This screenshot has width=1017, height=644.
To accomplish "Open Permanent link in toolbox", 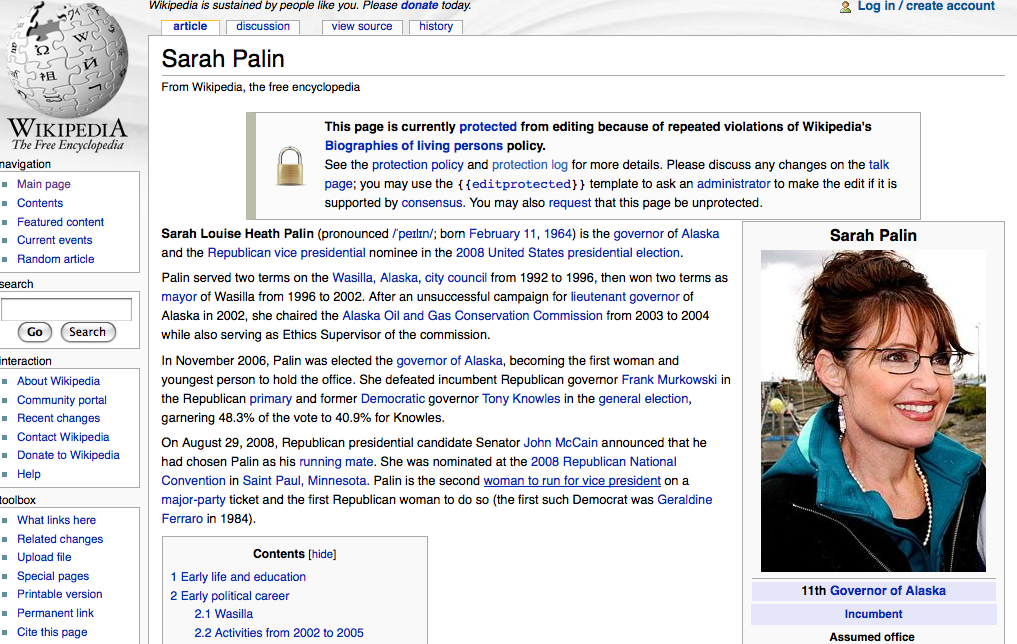I will point(55,613).
